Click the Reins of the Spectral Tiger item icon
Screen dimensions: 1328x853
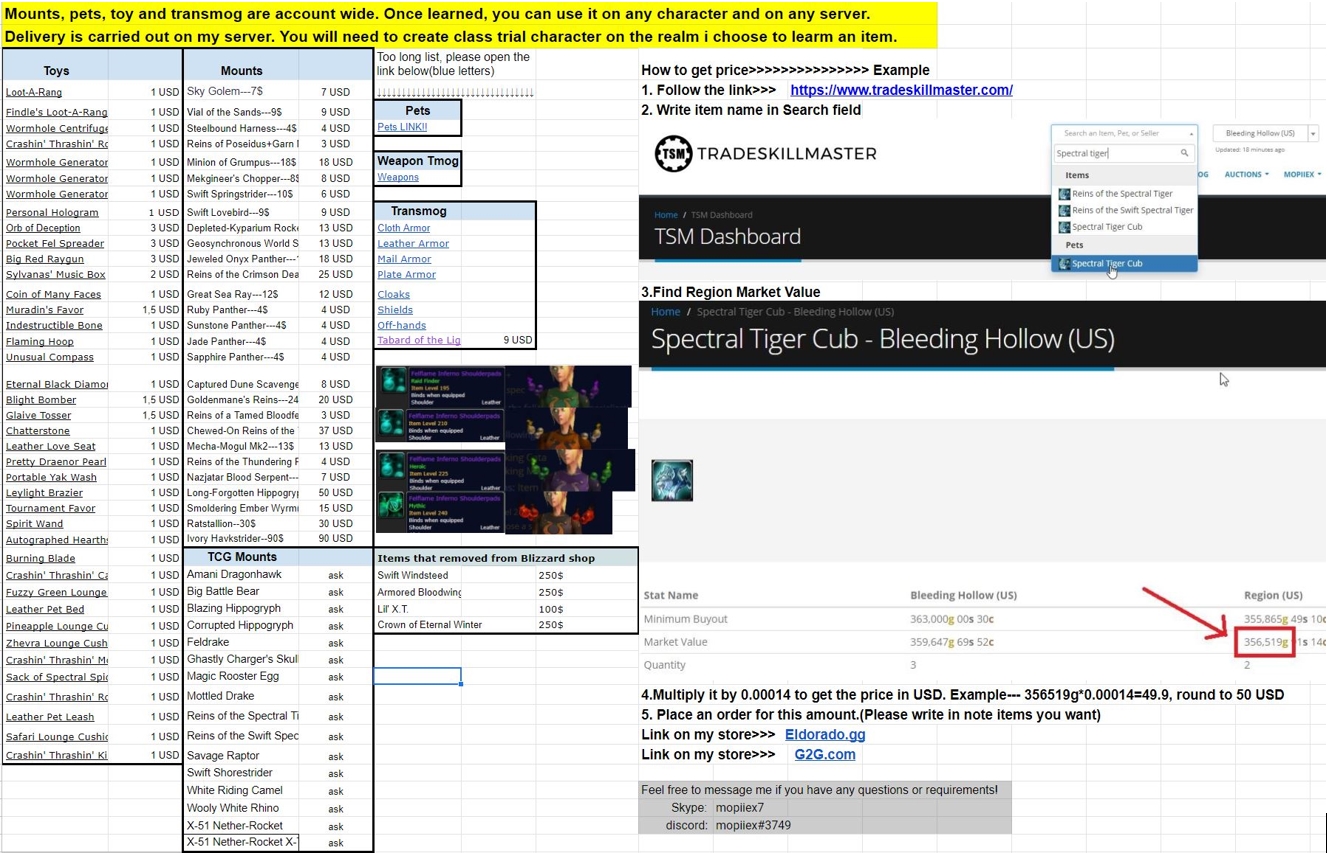click(x=1064, y=194)
